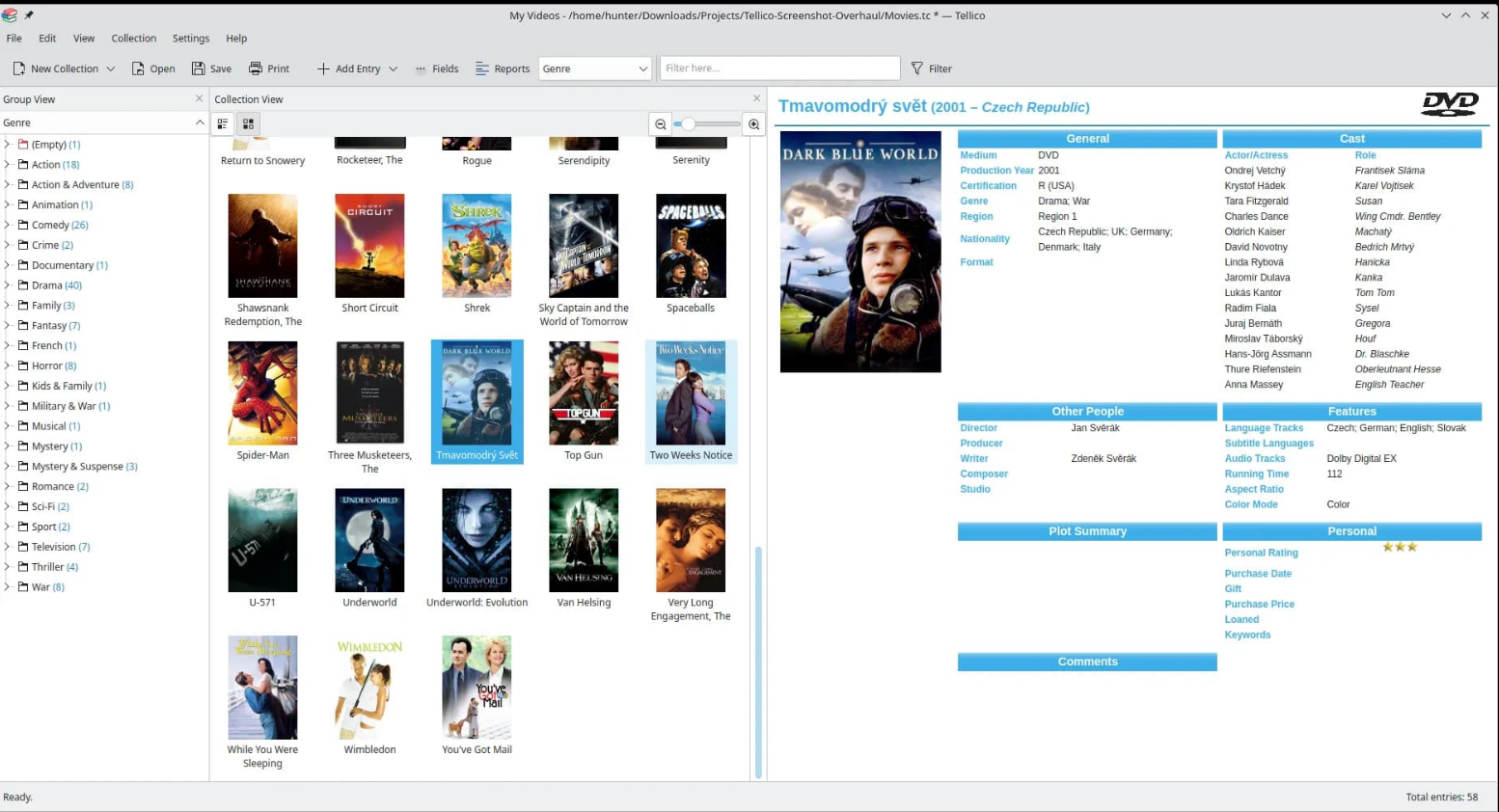Select the Top Gun entry
The image size is (1499, 812).
coord(584,401)
